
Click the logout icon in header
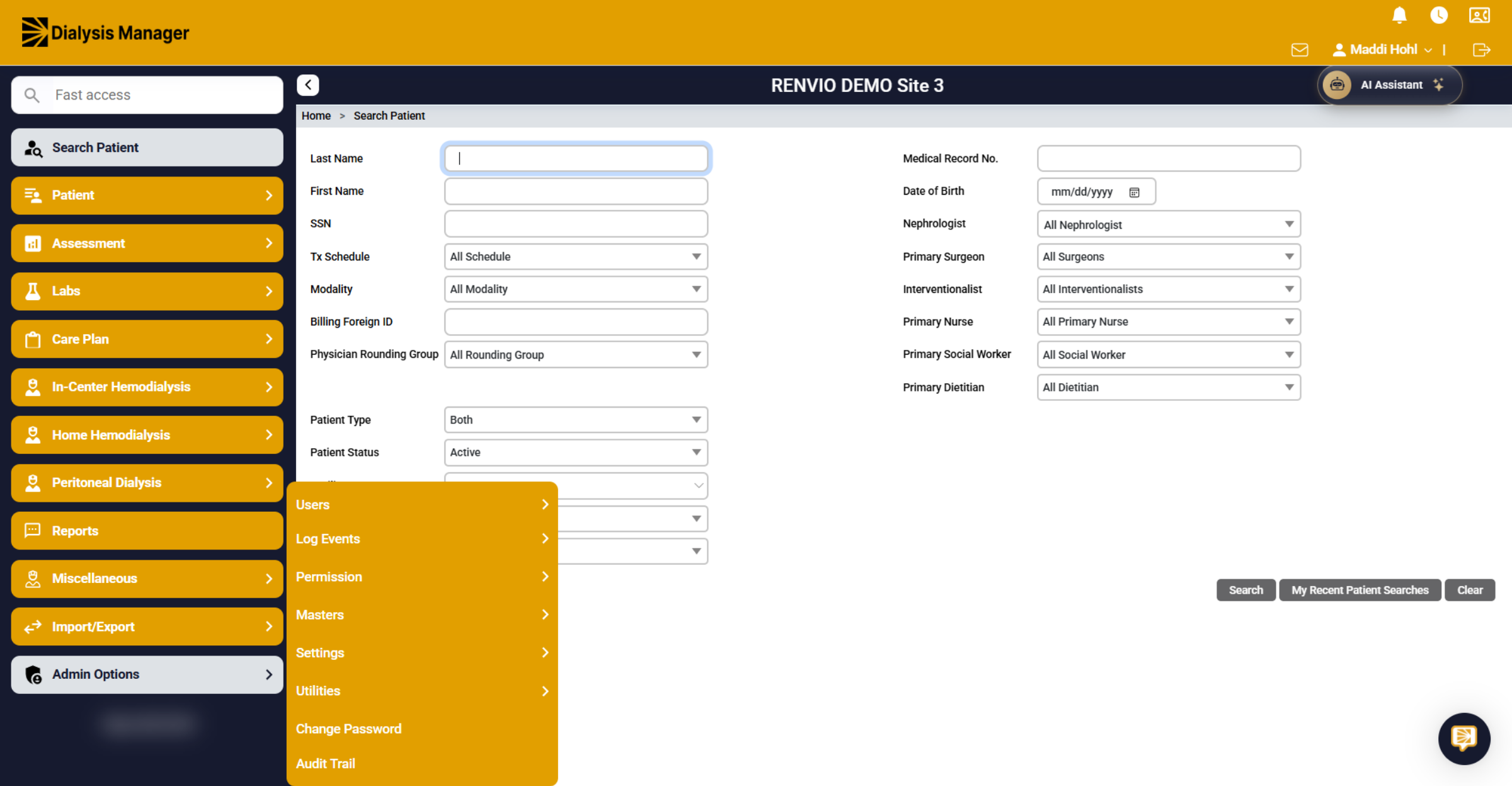1482,50
